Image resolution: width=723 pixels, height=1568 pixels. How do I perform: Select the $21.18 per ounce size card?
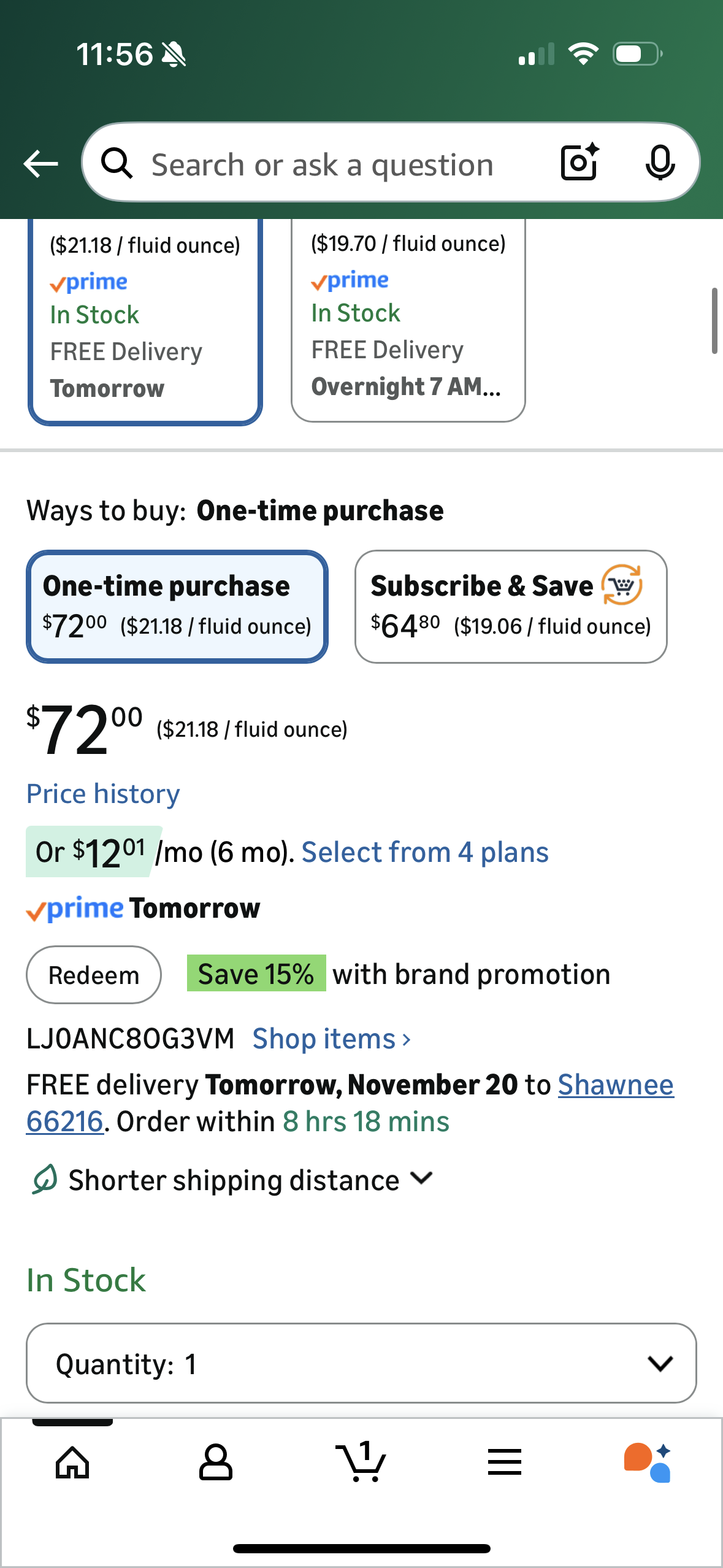pos(145,319)
